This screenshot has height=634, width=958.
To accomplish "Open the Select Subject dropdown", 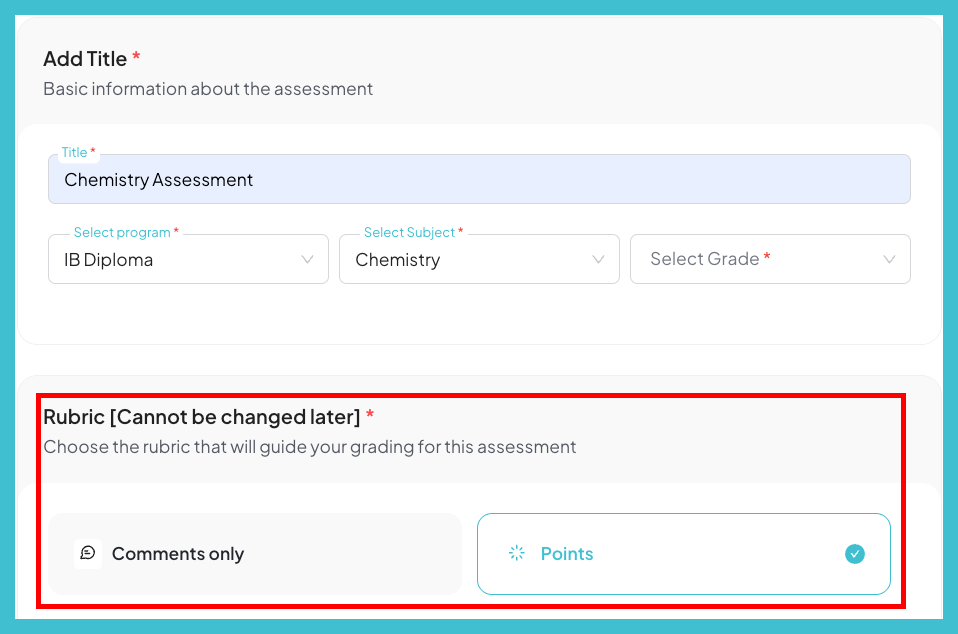I will 479,259.
